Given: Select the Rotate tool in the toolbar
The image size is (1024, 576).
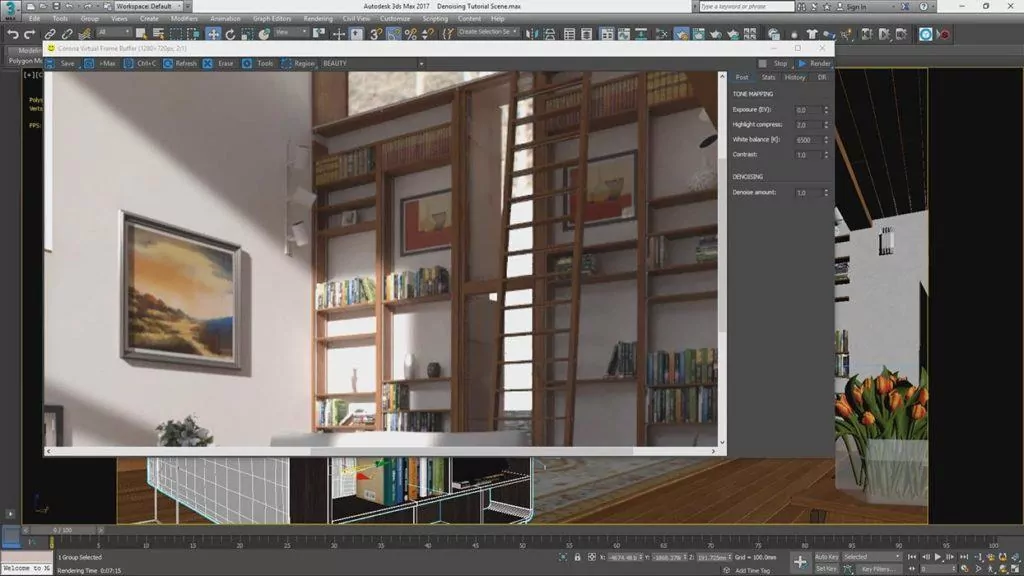Looking at the screenshot, I should [x=230, y=34].
